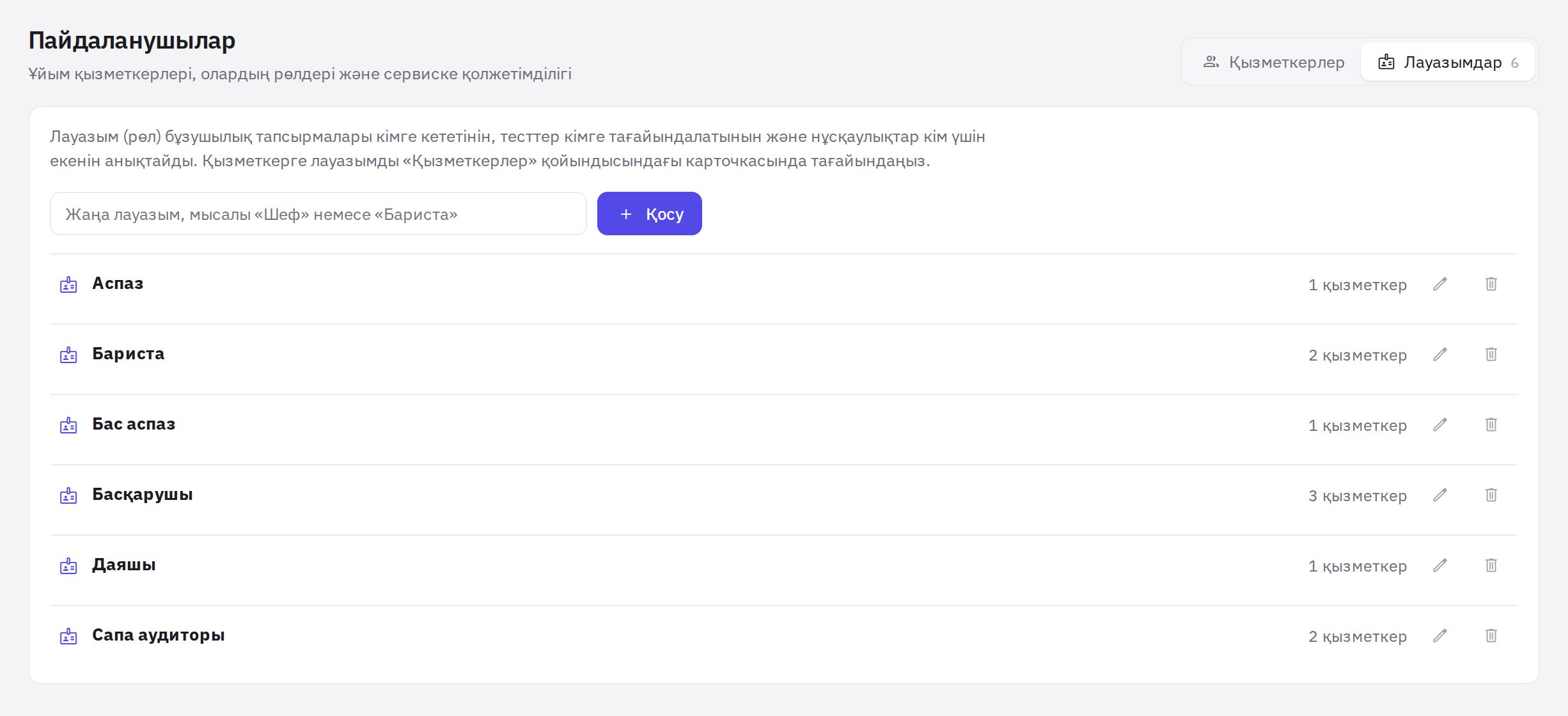Click "1 қызметкер" count for Аспаз
Image resolution: width=1568 pixels, height=716 pixels.
1358,284
